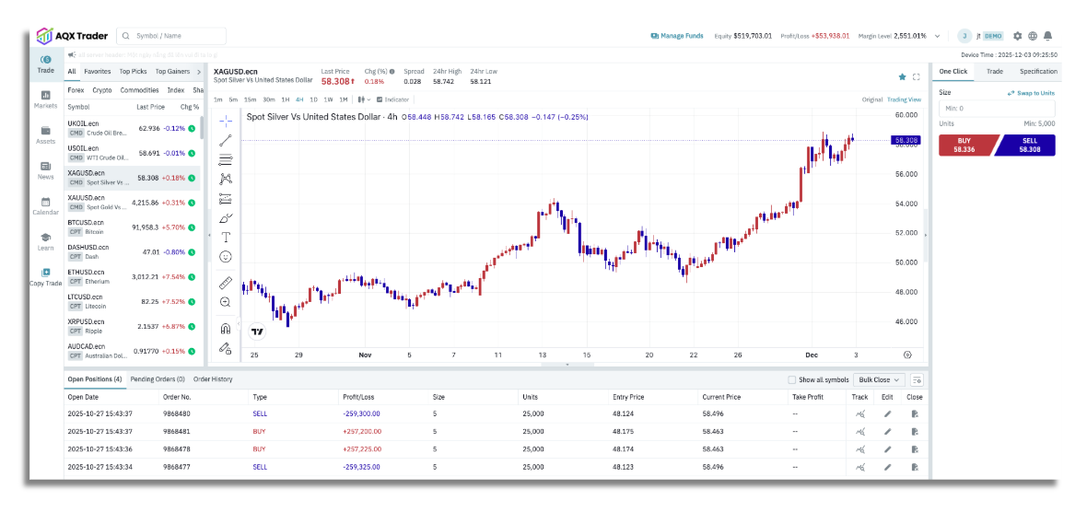Select the trend line drawing tool
The image size is (1087, 512).
click(225, 140)
